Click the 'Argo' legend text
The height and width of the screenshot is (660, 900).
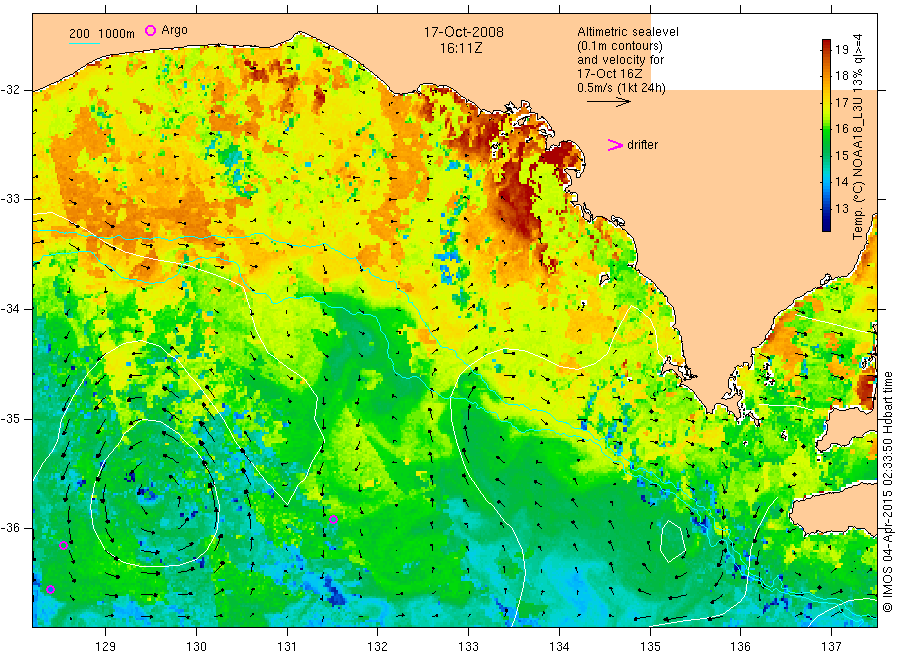click(x=174, y=30)
